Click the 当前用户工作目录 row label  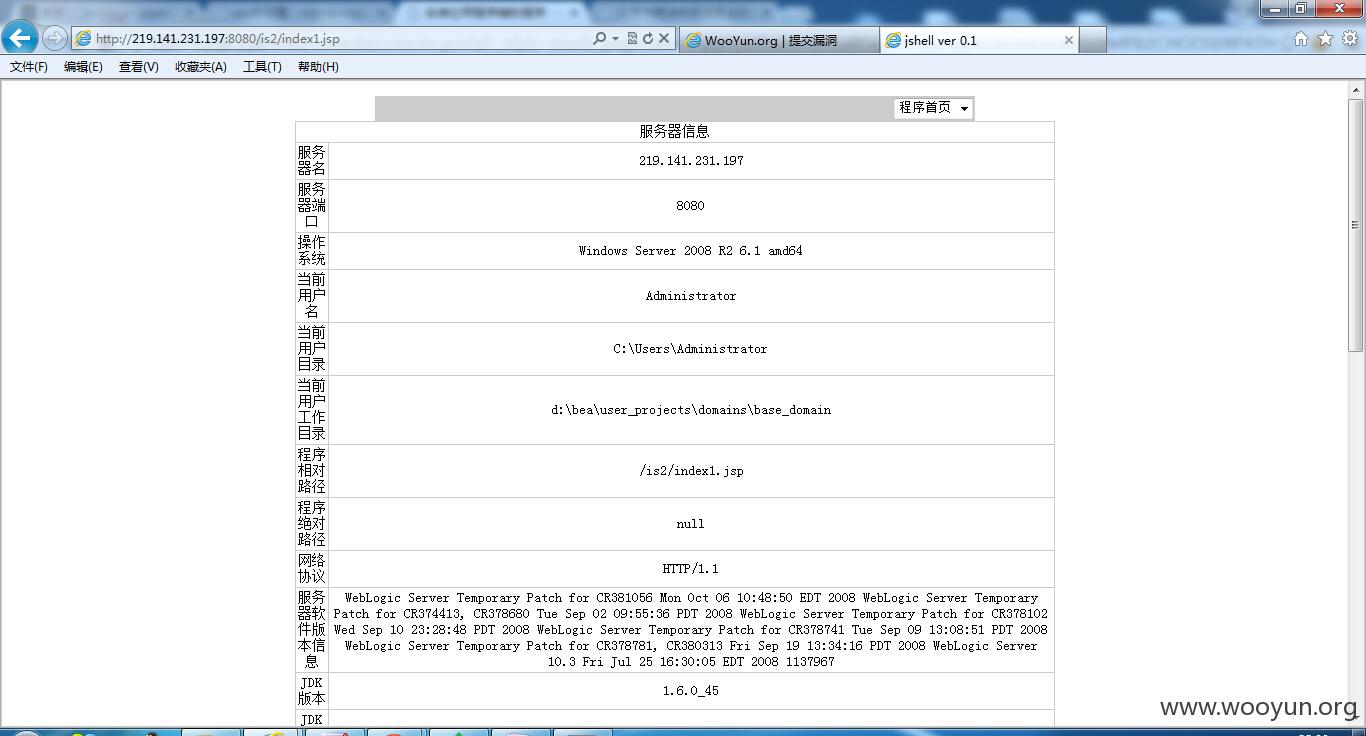click(312, 410)
